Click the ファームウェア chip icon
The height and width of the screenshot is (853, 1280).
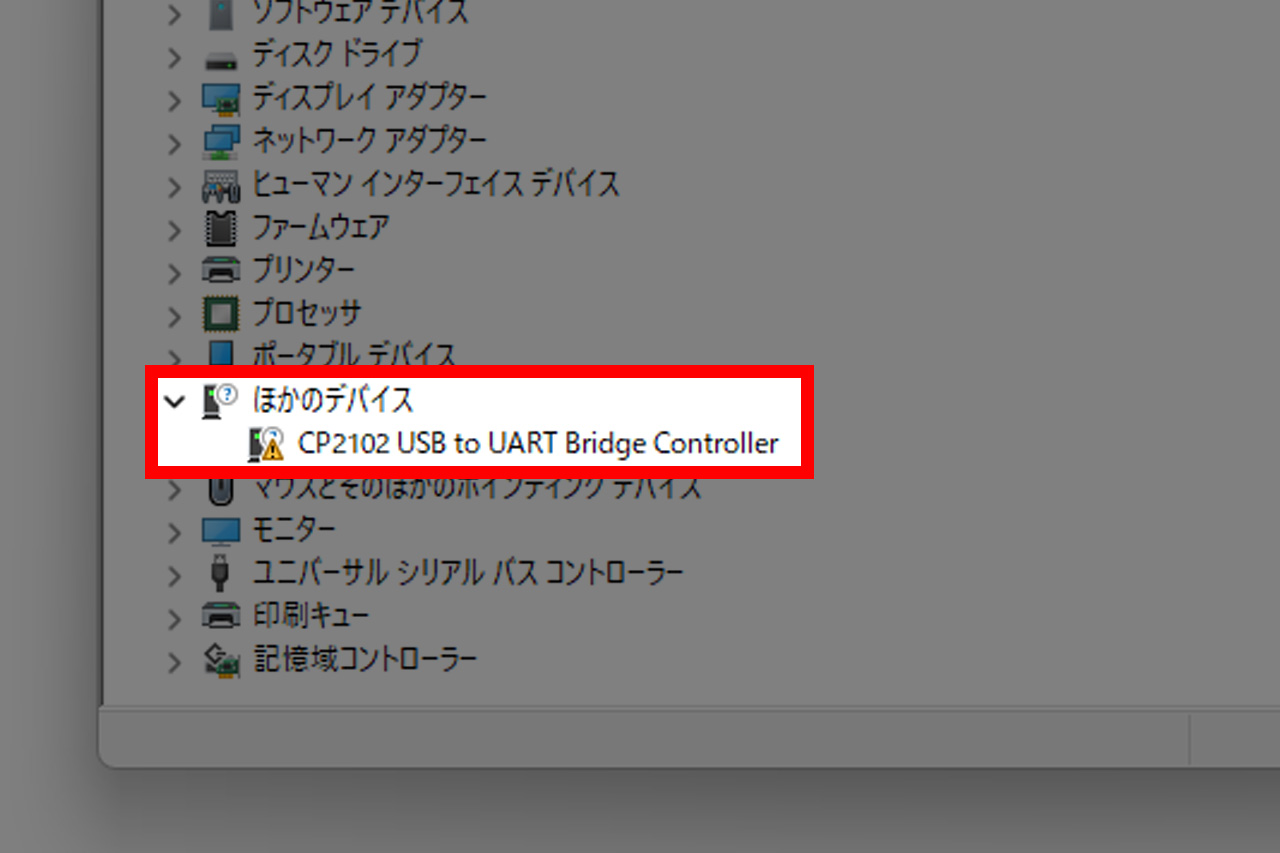pos(221,228)
